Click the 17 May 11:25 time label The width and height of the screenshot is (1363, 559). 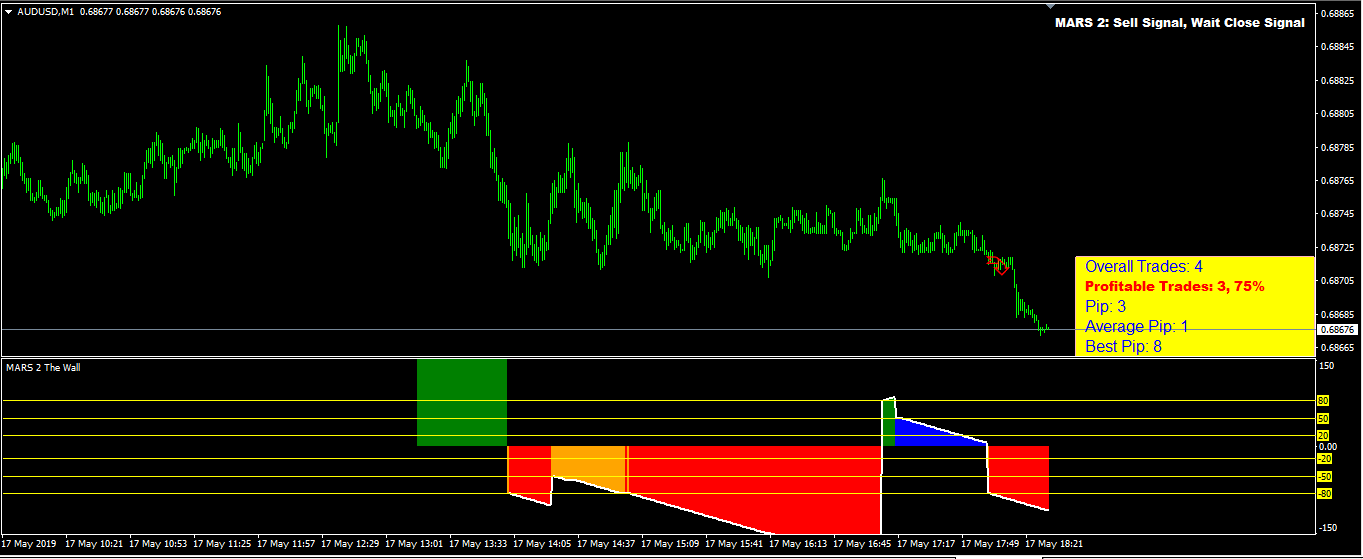click(222, 544)
